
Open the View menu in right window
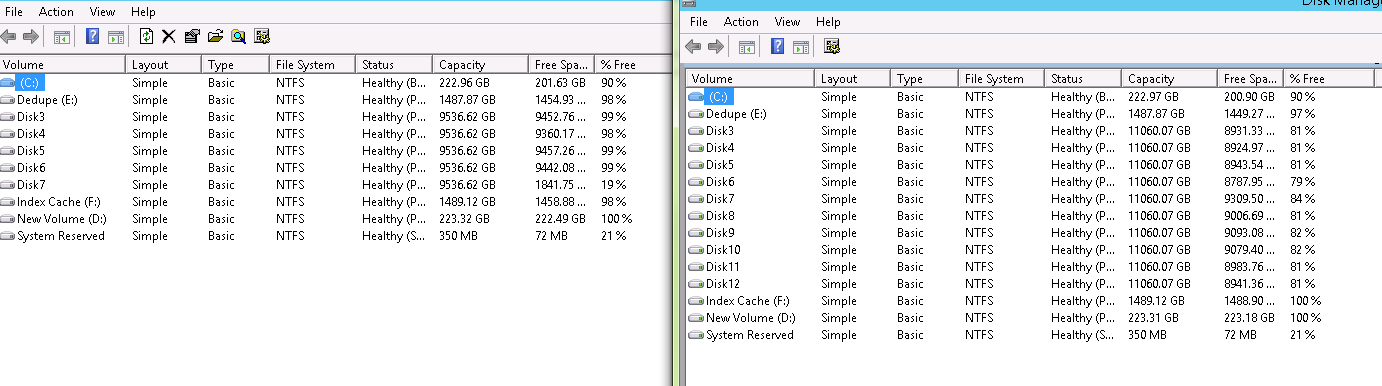click(x=788, y=21)
